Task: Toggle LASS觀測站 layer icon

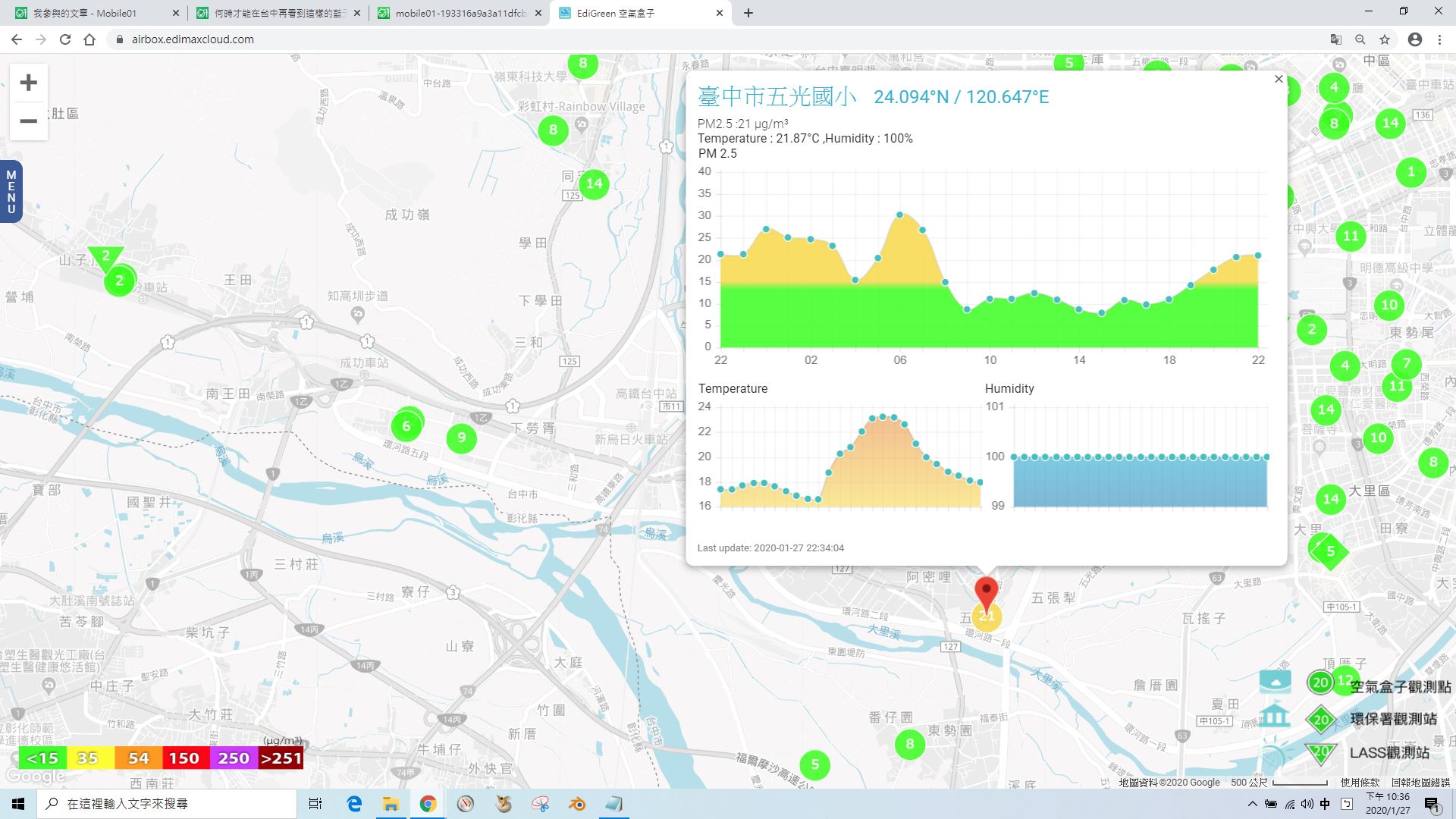Action: pos(1275,753)
